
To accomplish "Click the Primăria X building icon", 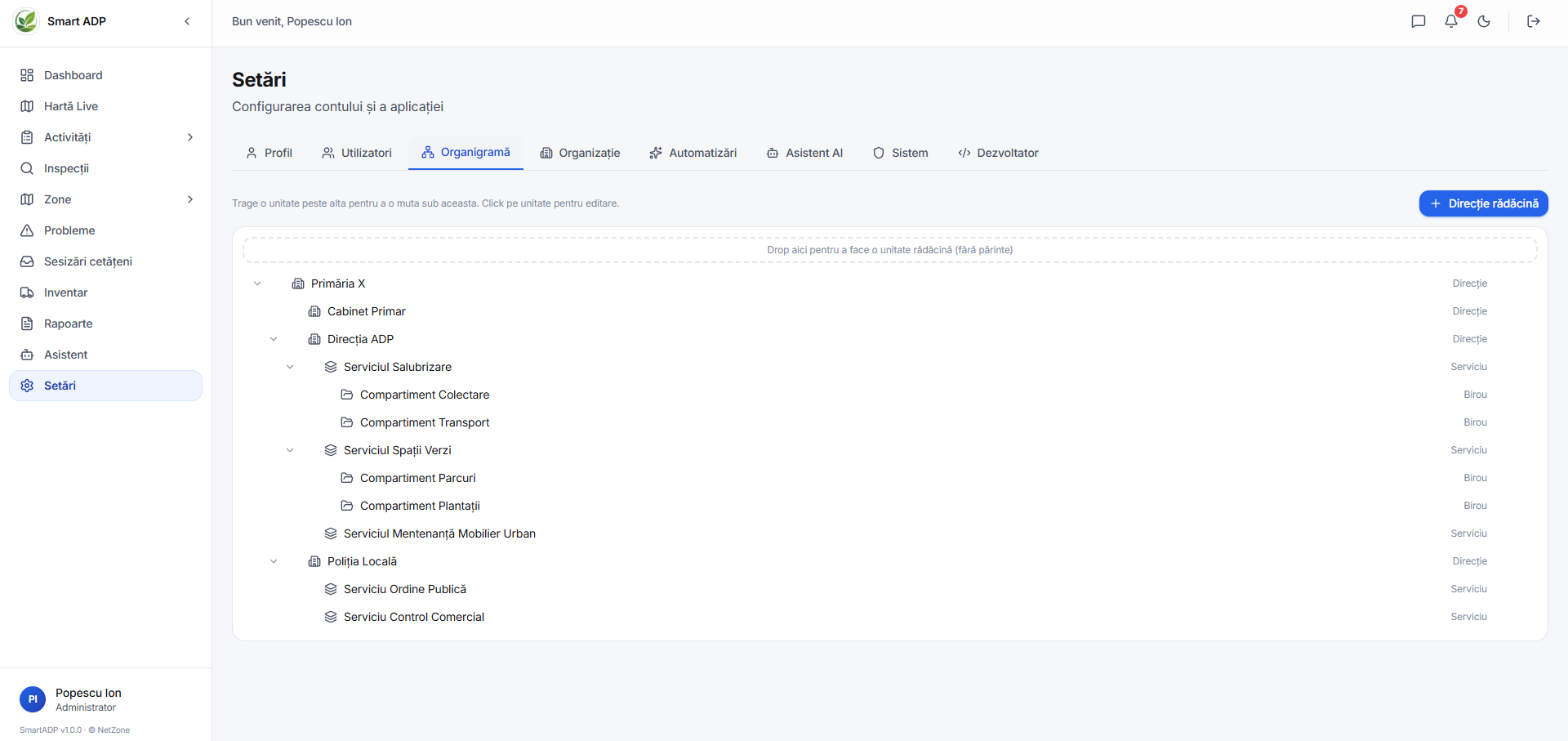I will (x=298, y=283).
